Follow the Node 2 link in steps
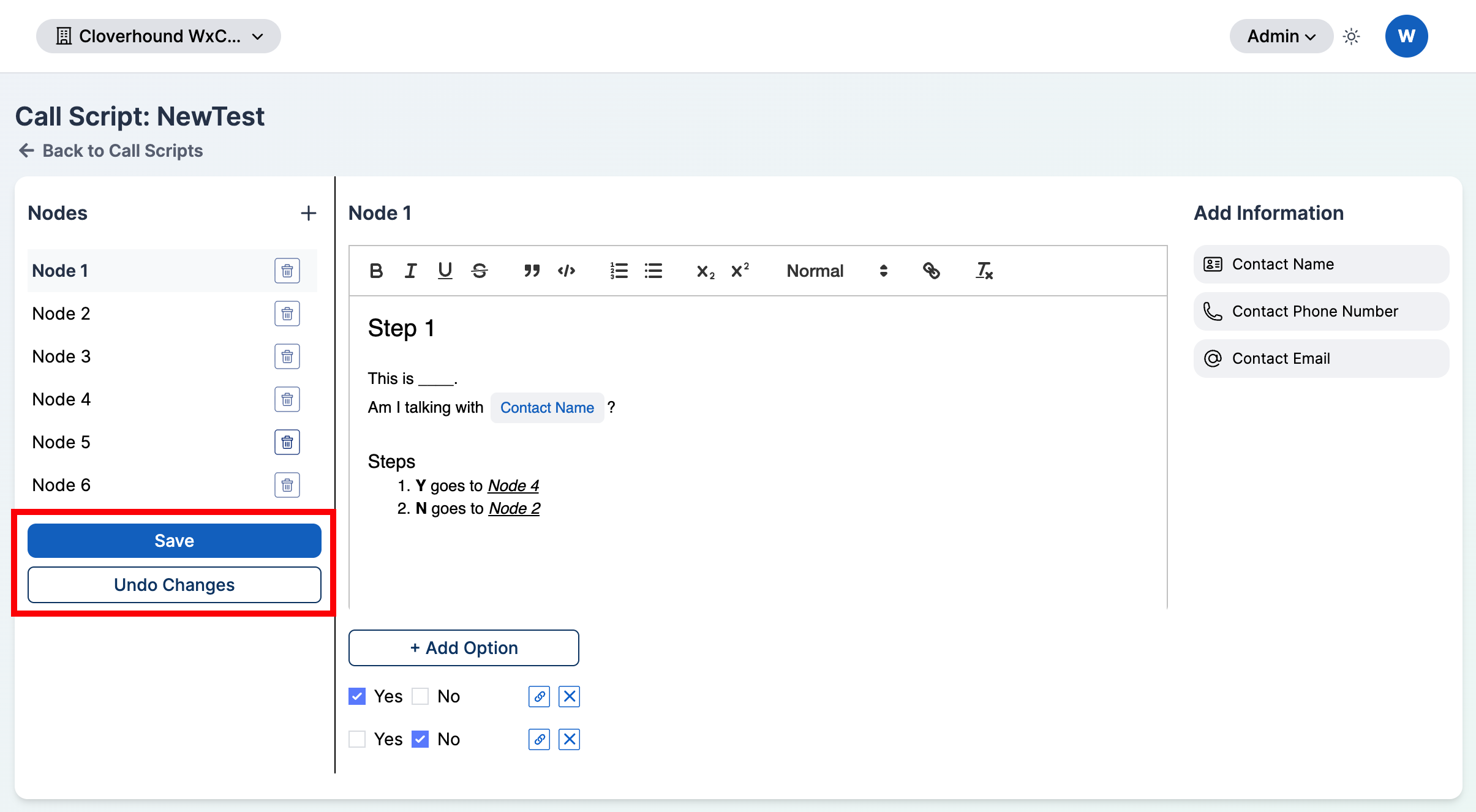 (x=514, y=508)
